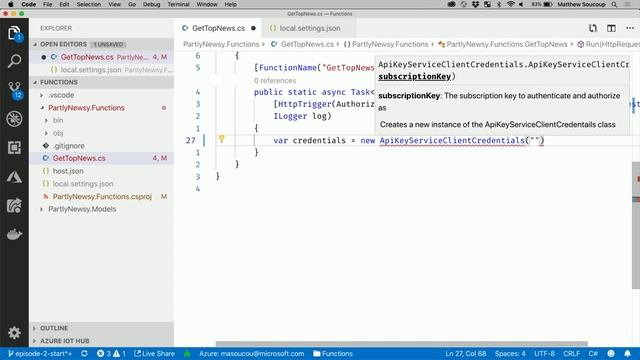Click the flame icon in status bar
The height and width of the screenshot is (360, 640).
[x=187, y=353]
